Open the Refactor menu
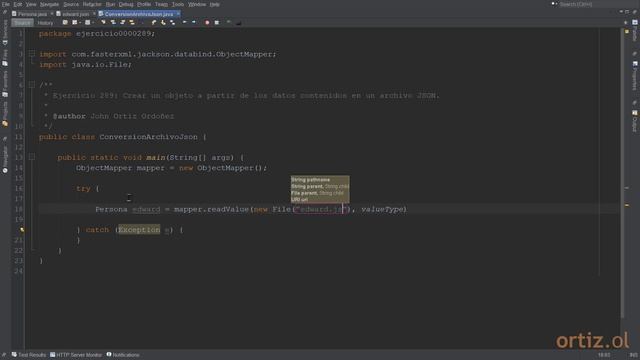Screen dimensions: 640x360 coord(92,4)
